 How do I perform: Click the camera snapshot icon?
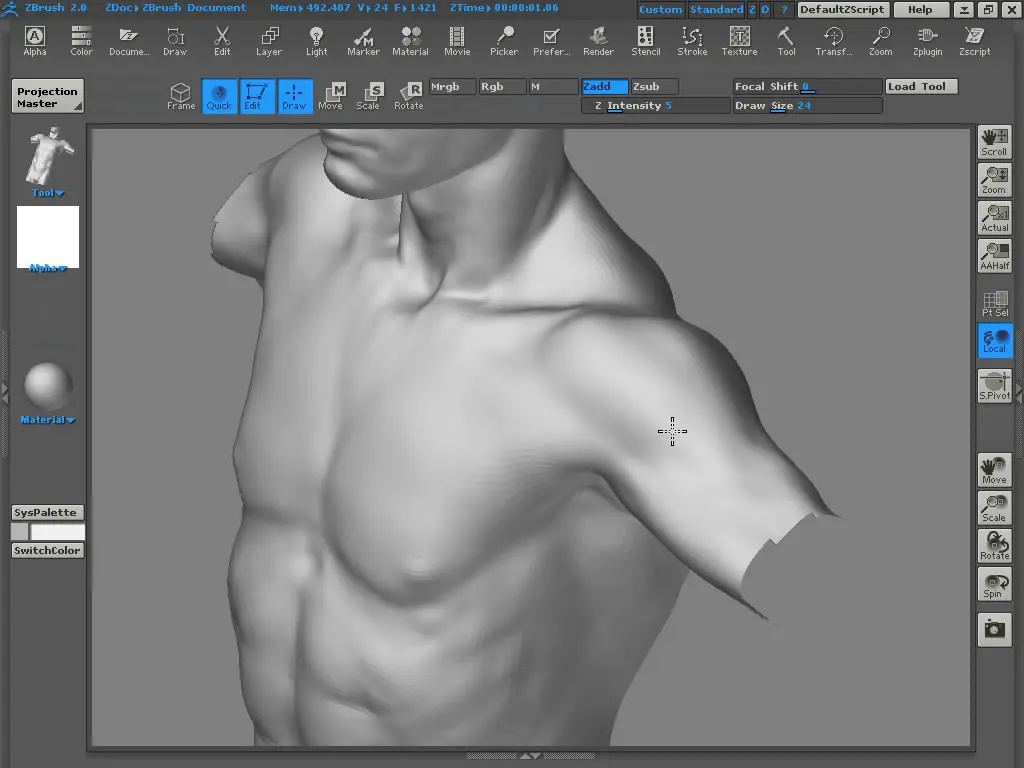[994, 629]
